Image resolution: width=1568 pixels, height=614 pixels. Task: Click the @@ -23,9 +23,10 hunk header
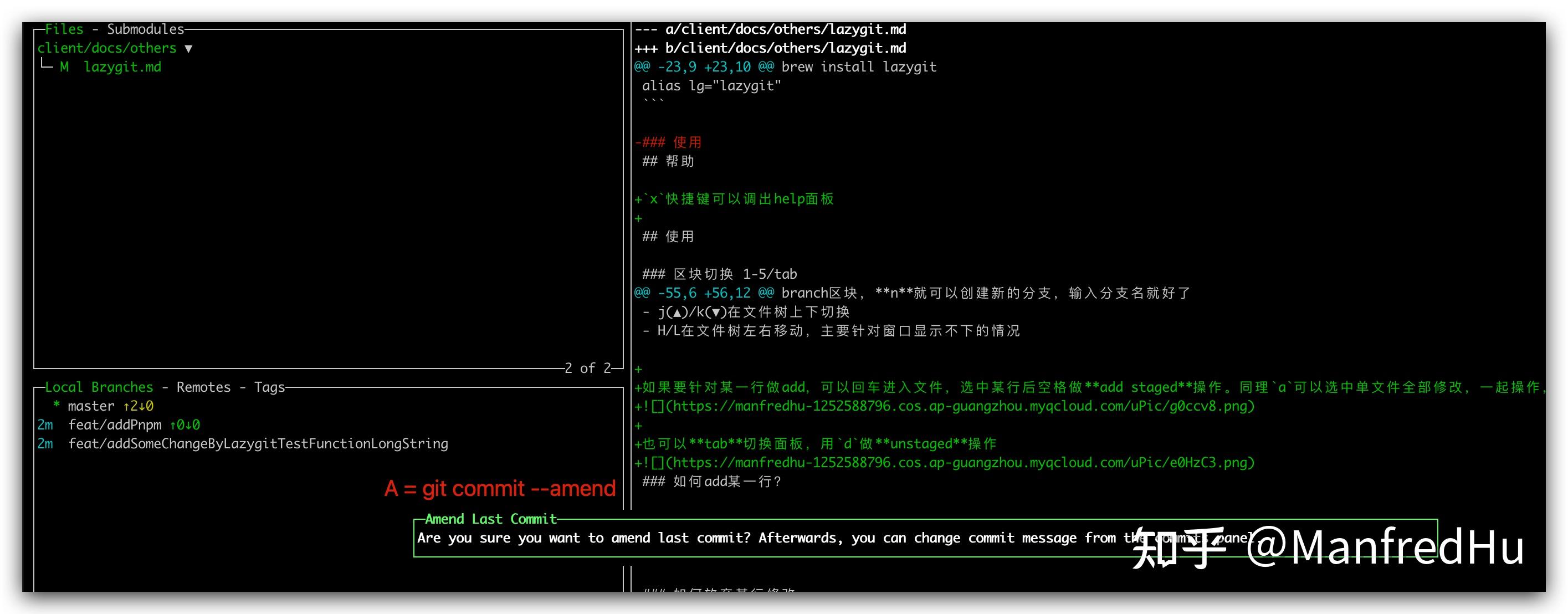pyautogui.click(x=703, y=67)
